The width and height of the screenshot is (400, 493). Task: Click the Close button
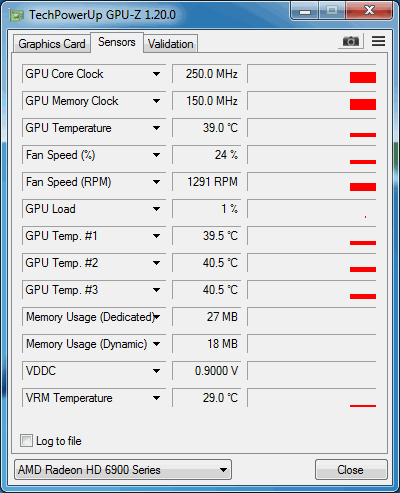pos(351,470)
